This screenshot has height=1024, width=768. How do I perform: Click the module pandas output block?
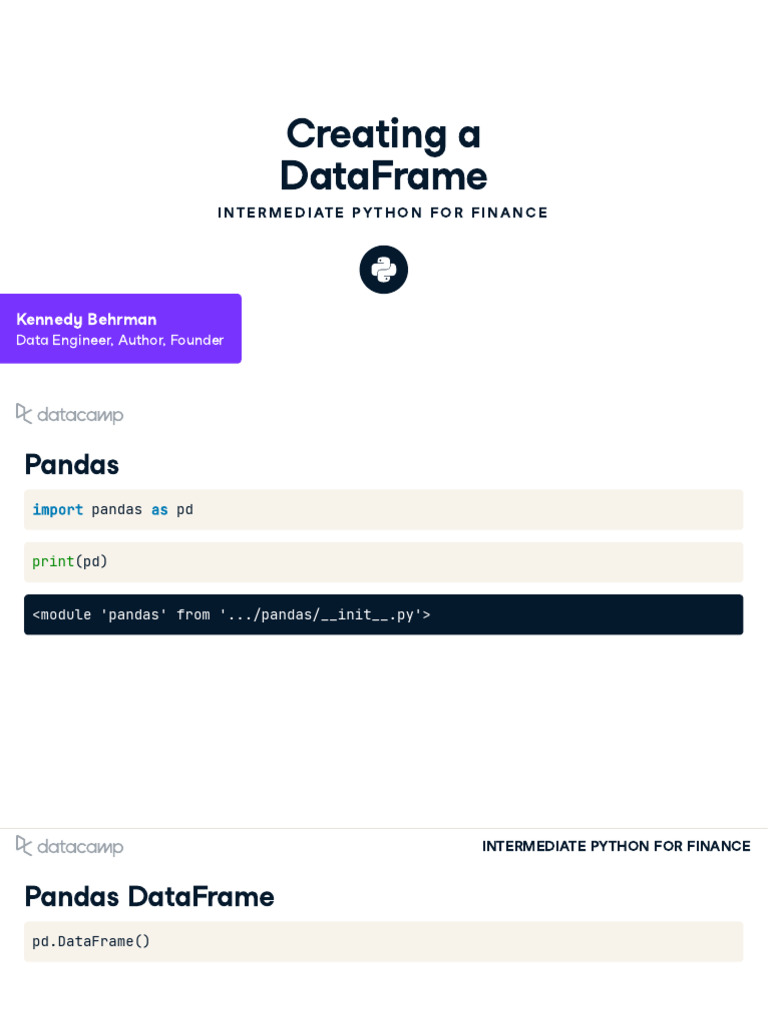point(383,614)
